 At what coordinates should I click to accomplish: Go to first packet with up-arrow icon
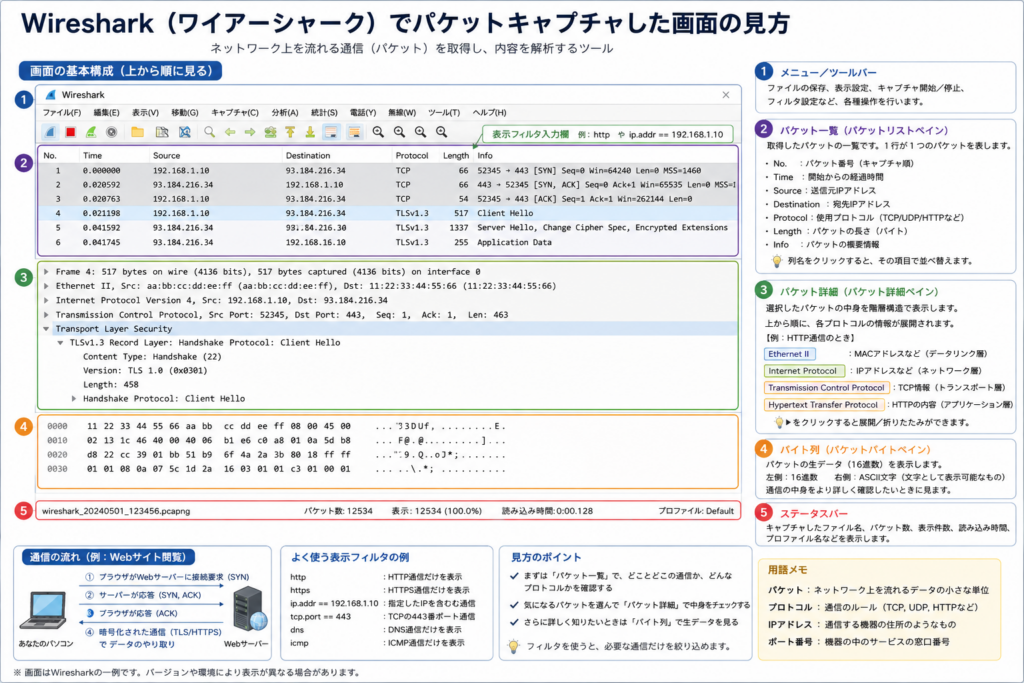click(x=290, y=132)
